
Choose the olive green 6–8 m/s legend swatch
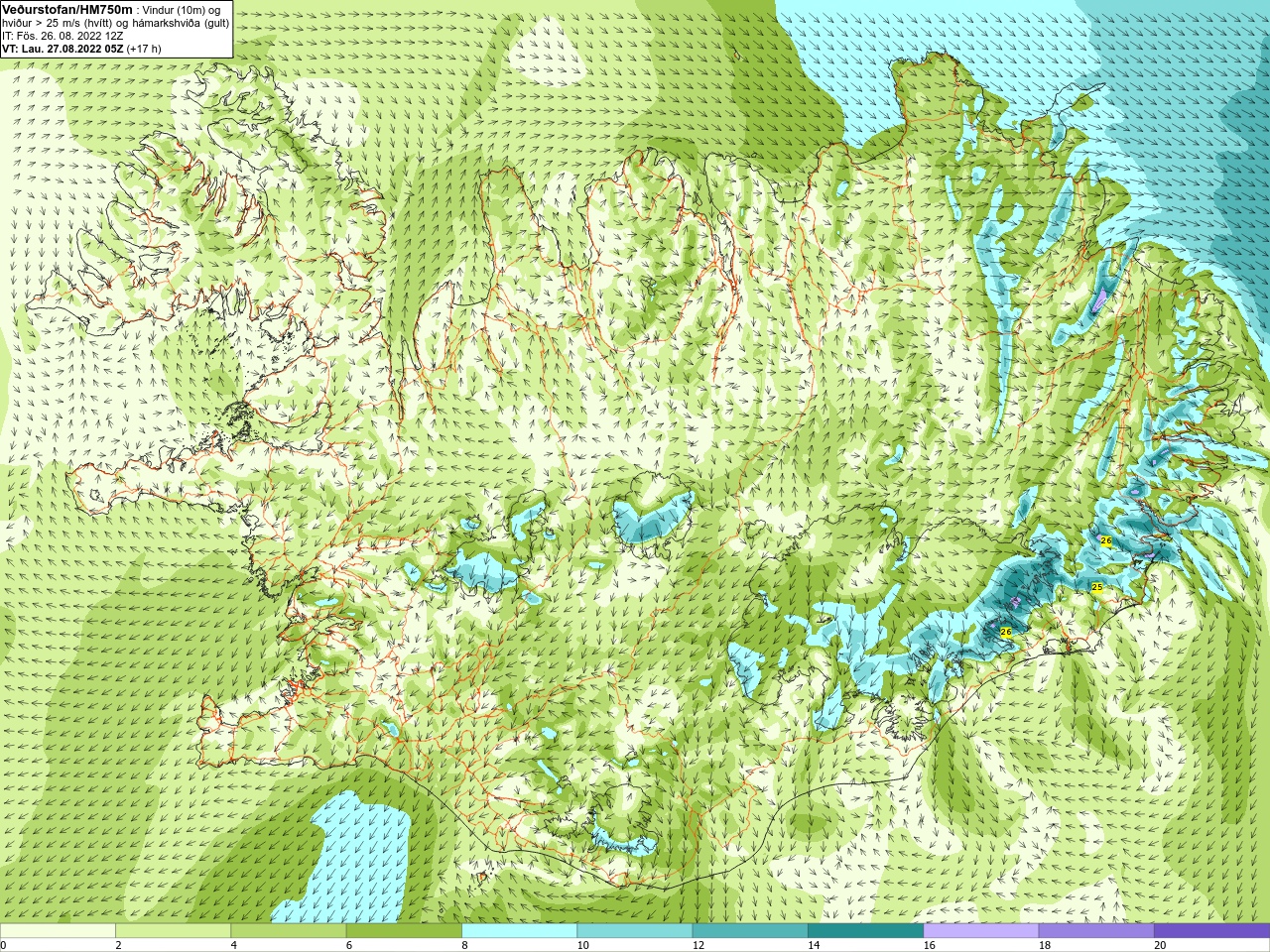click(x=404, y=931)
